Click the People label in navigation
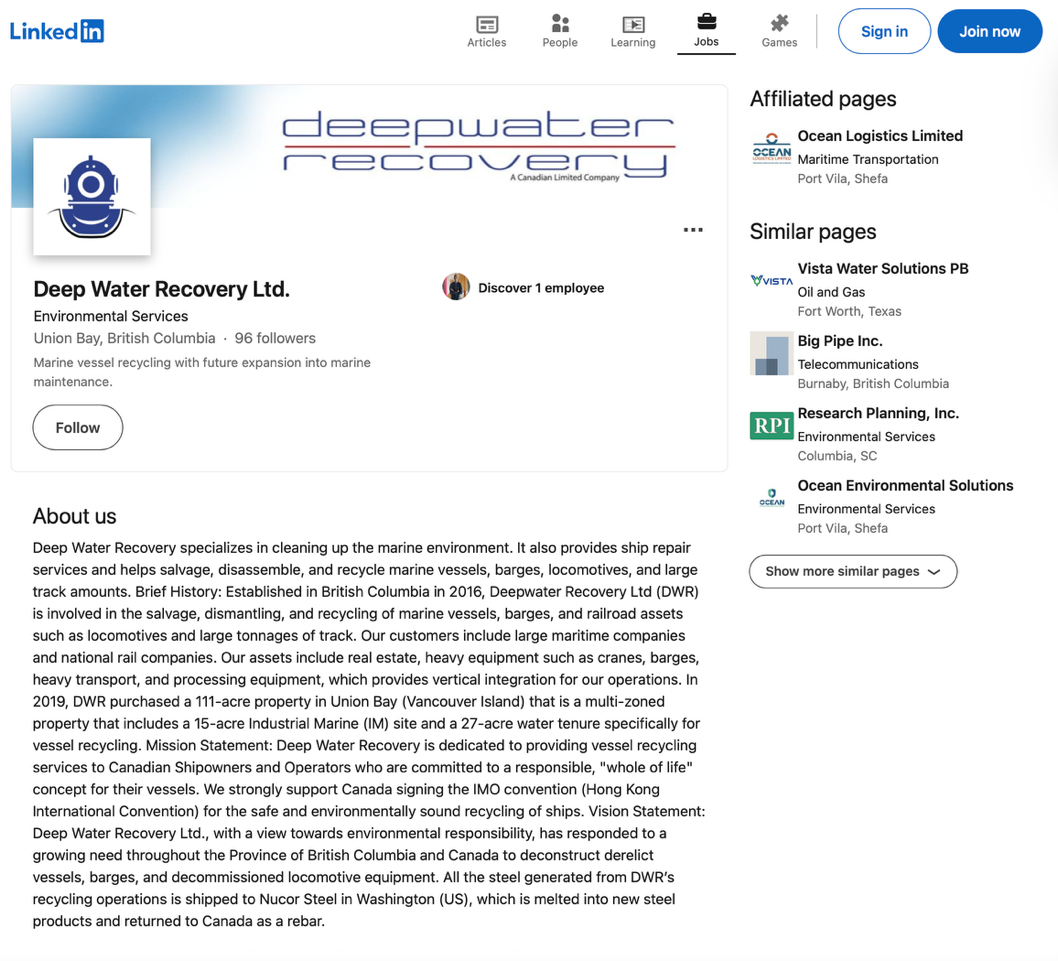The image size is (1058, 961). tap(560, 43)
